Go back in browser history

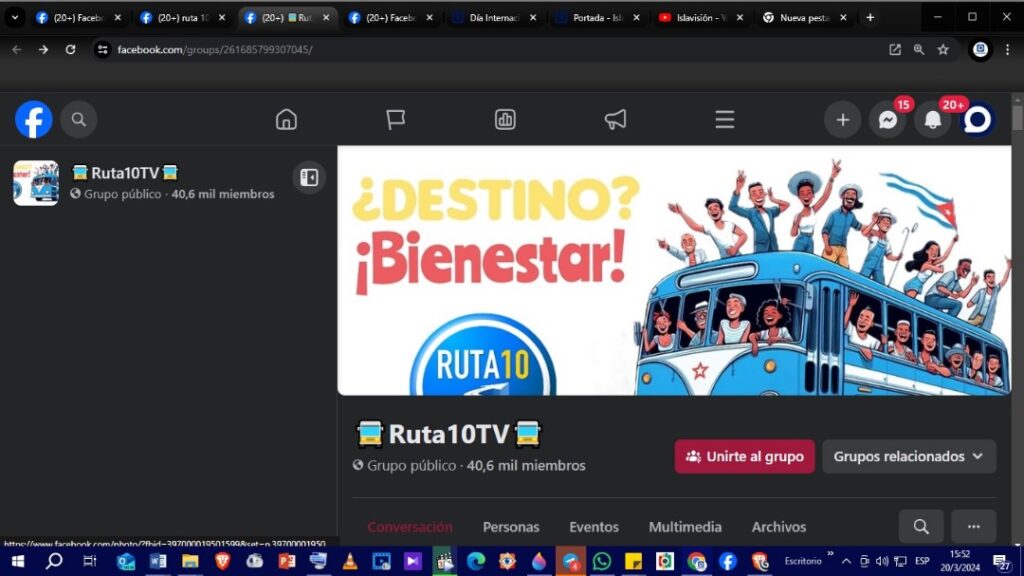point(16,50)
